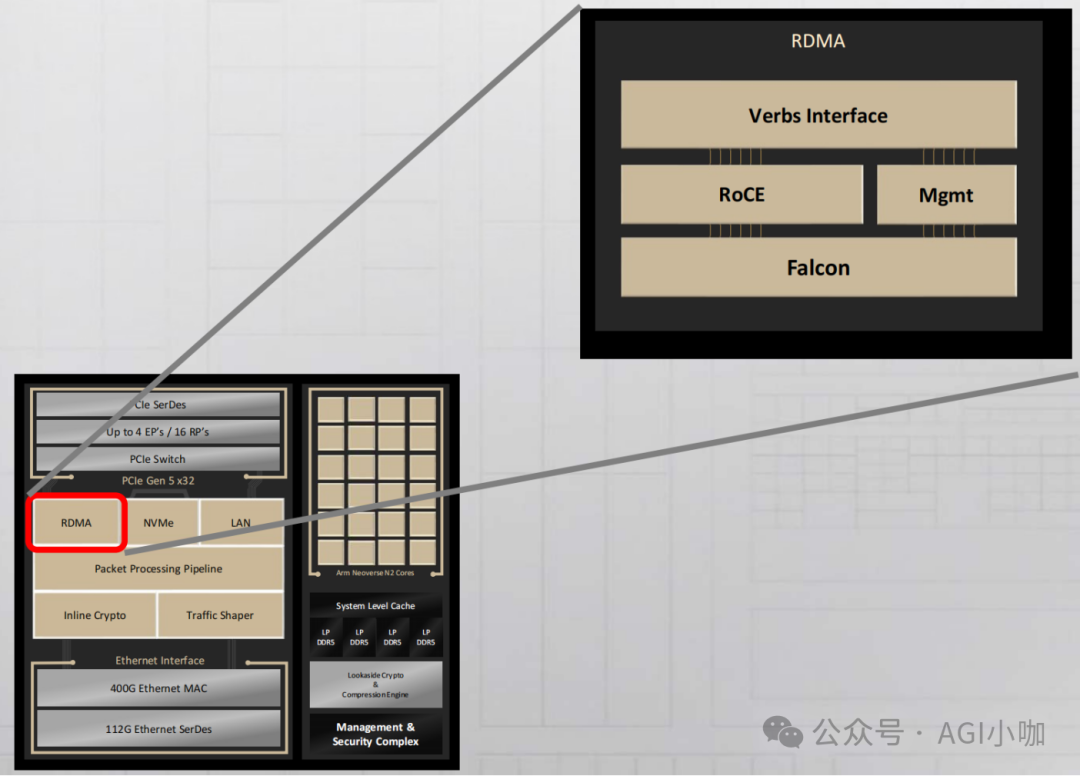The image size is (1080, 776).
Task: Click the NVMe block
Action: 159,523
